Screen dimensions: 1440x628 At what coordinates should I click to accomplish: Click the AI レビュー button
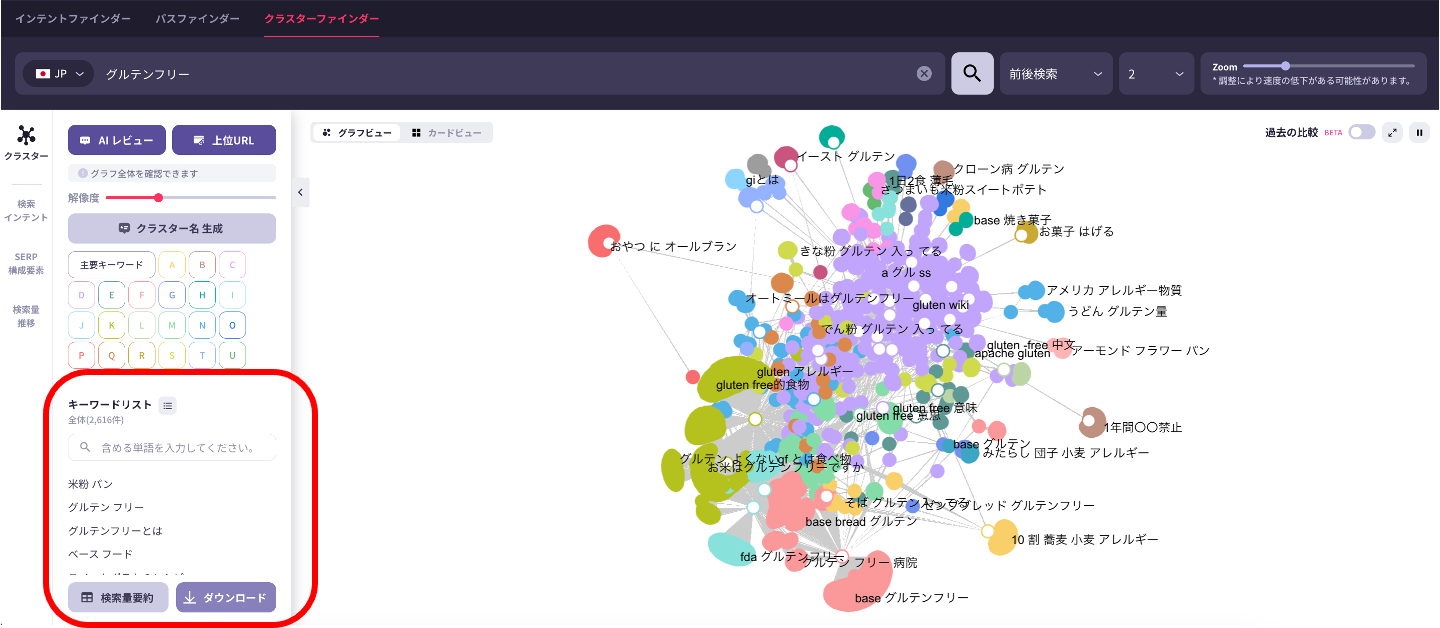[x=116, y=140]
